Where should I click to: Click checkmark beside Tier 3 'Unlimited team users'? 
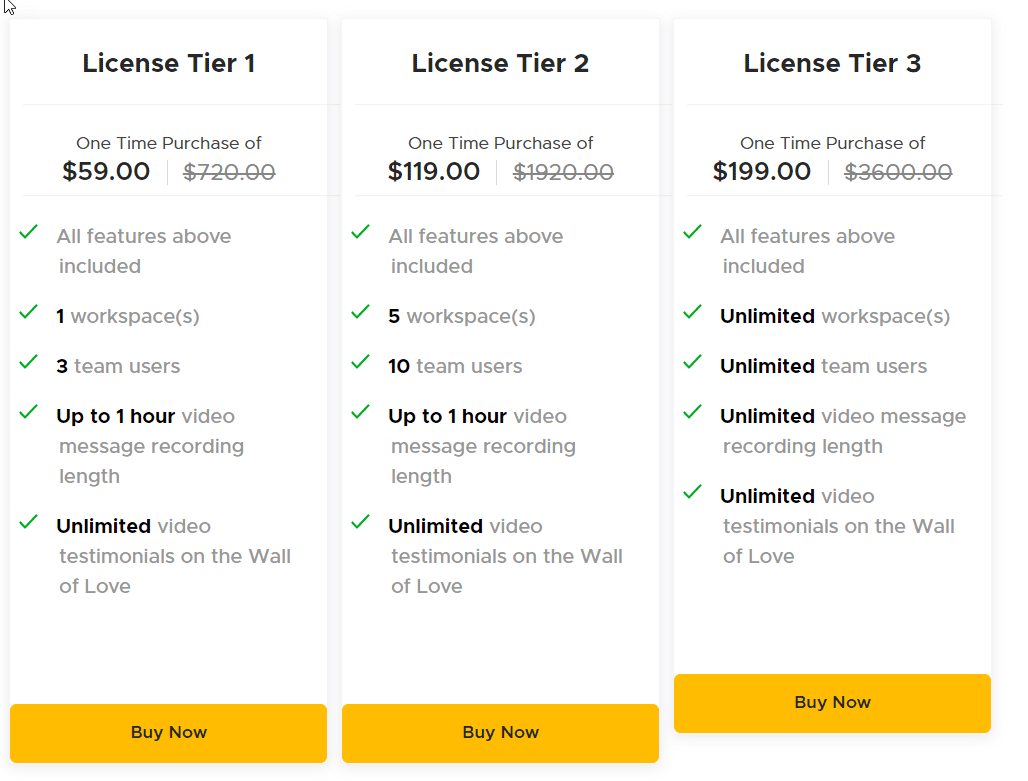[x=693, y=362]
